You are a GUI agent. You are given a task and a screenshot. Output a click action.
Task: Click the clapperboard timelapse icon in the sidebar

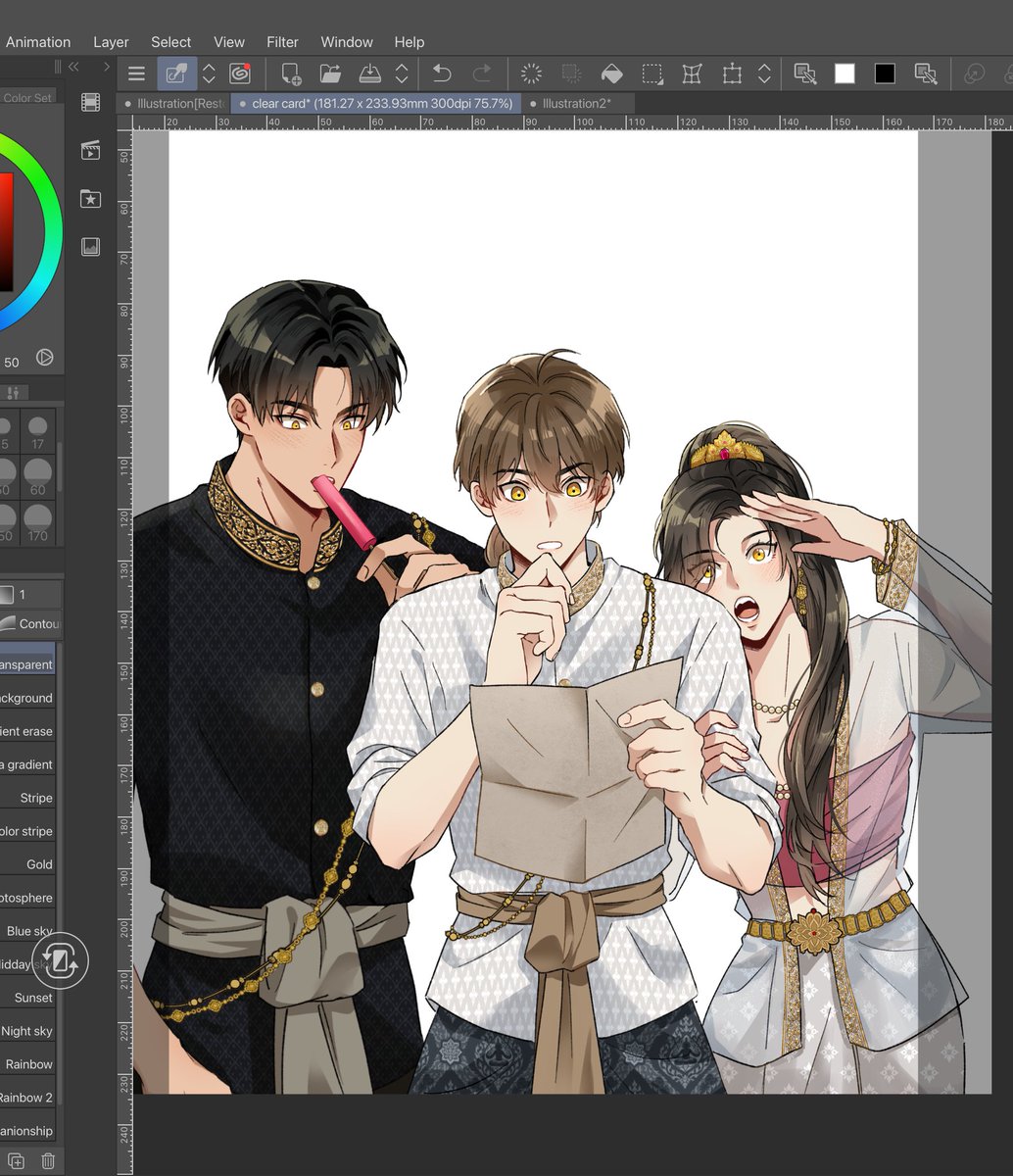coord(89,150)
